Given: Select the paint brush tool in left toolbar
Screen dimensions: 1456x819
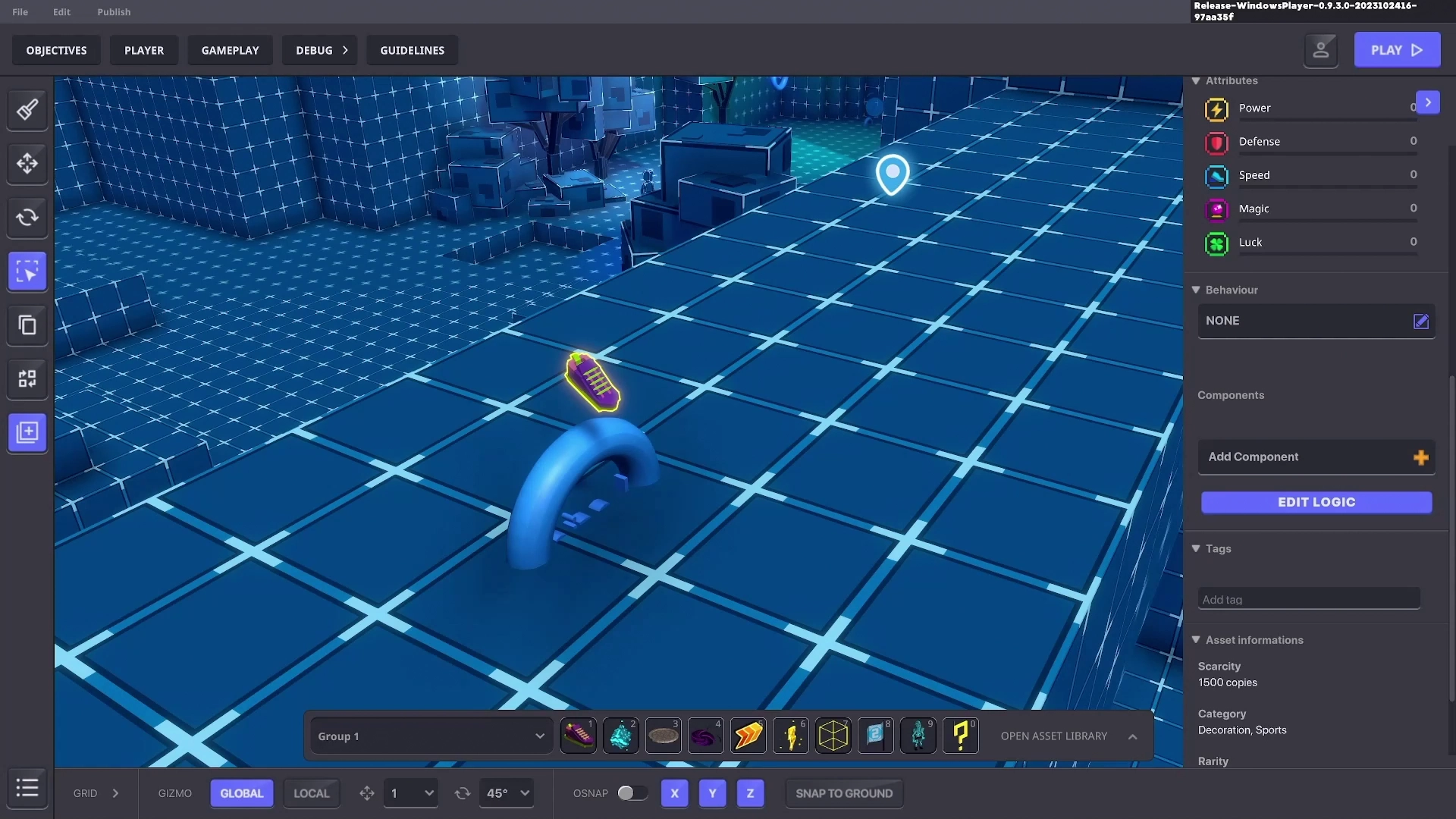Looking at the screenshot, I should coord(27,110).
